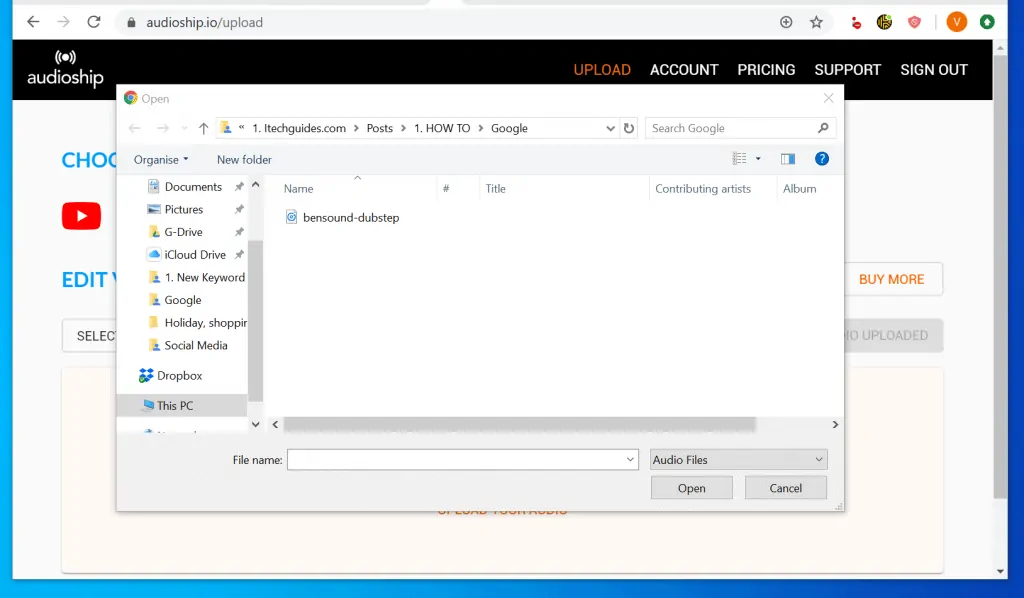The image size is (1024, 598).
Task: Go up one folder level in the dialog
Action: [x=203, y=129]
